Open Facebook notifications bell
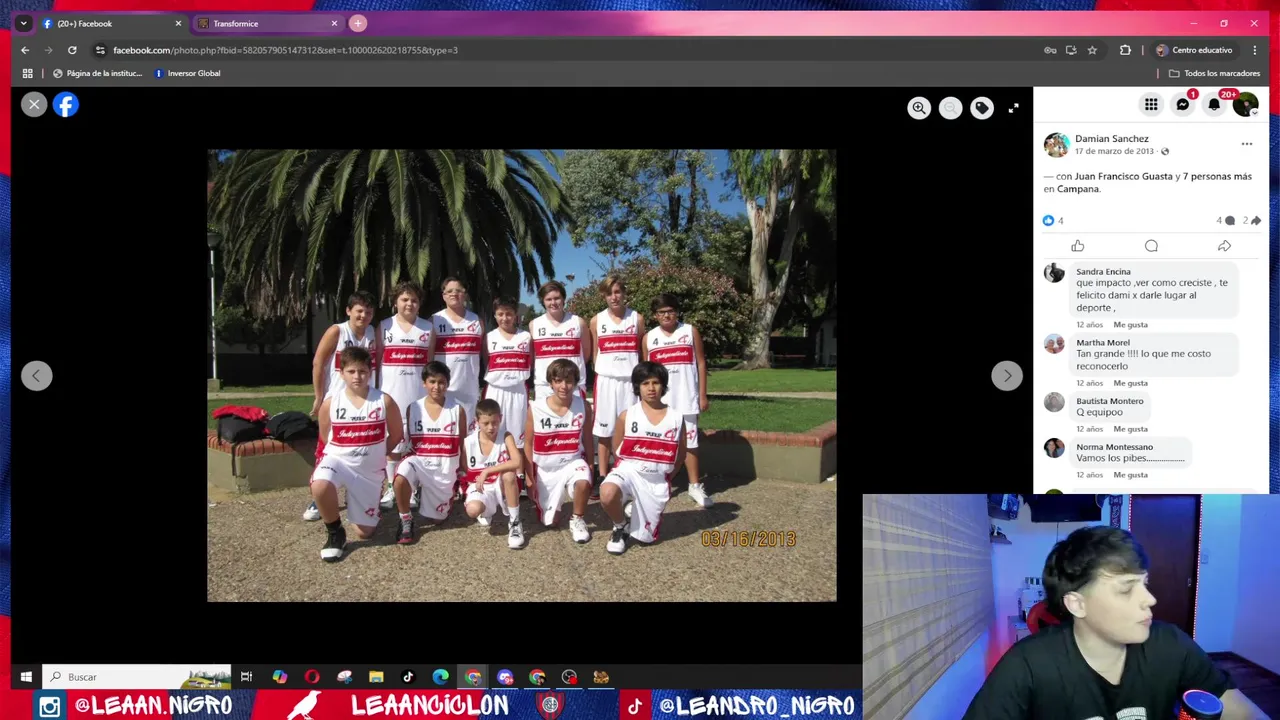The height and width of the screenshot is (720, 1280). click(x=1214, y=104)
